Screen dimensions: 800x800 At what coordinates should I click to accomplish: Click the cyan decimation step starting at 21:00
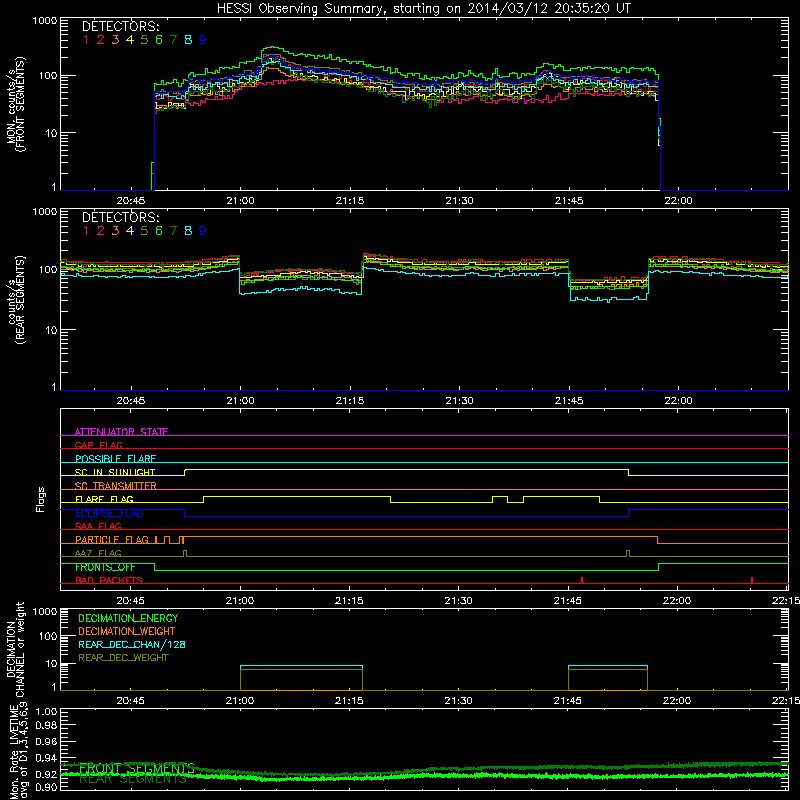point(301,666)
